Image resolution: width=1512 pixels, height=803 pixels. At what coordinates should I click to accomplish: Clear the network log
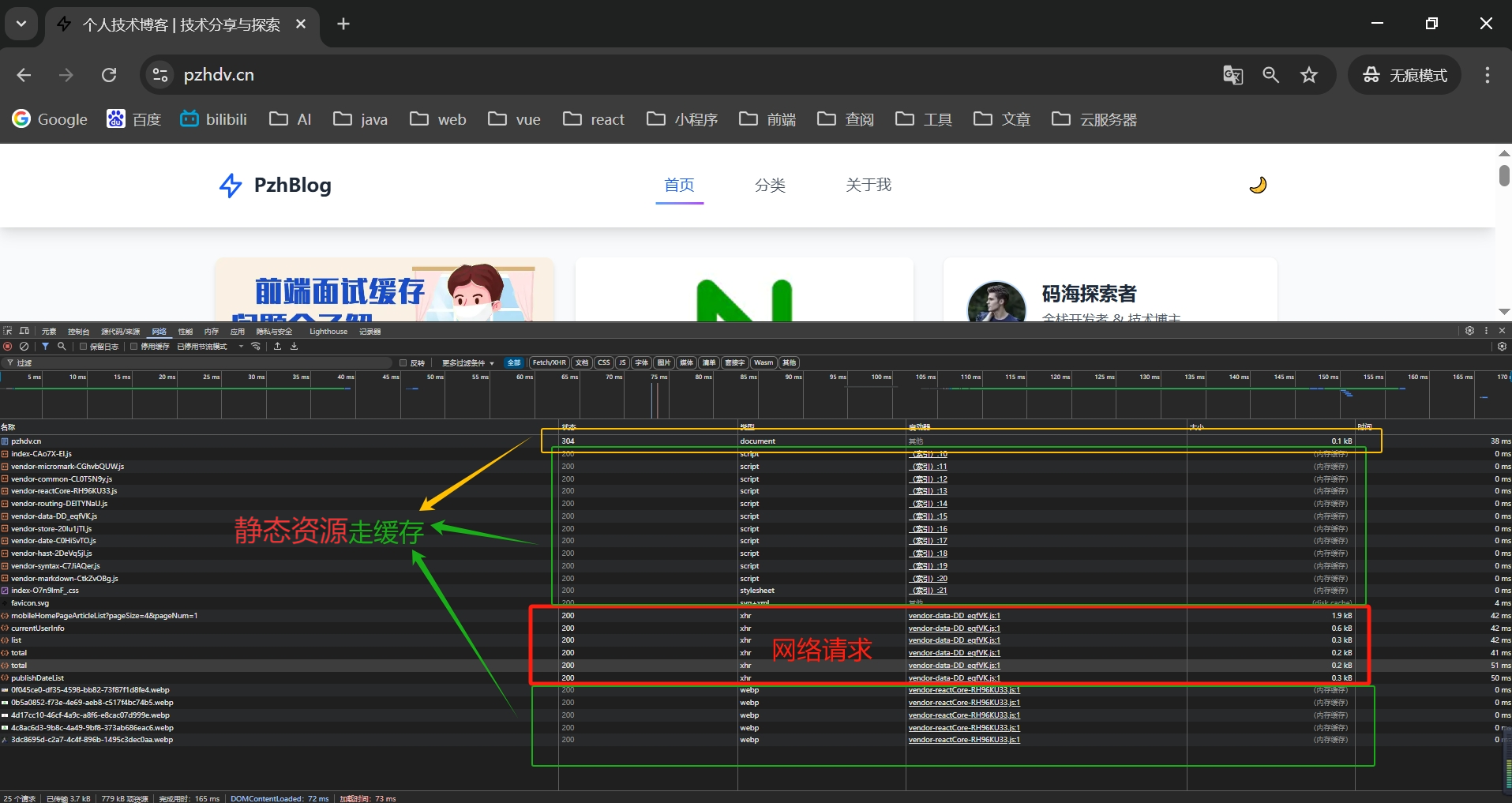tap(24, 347)
